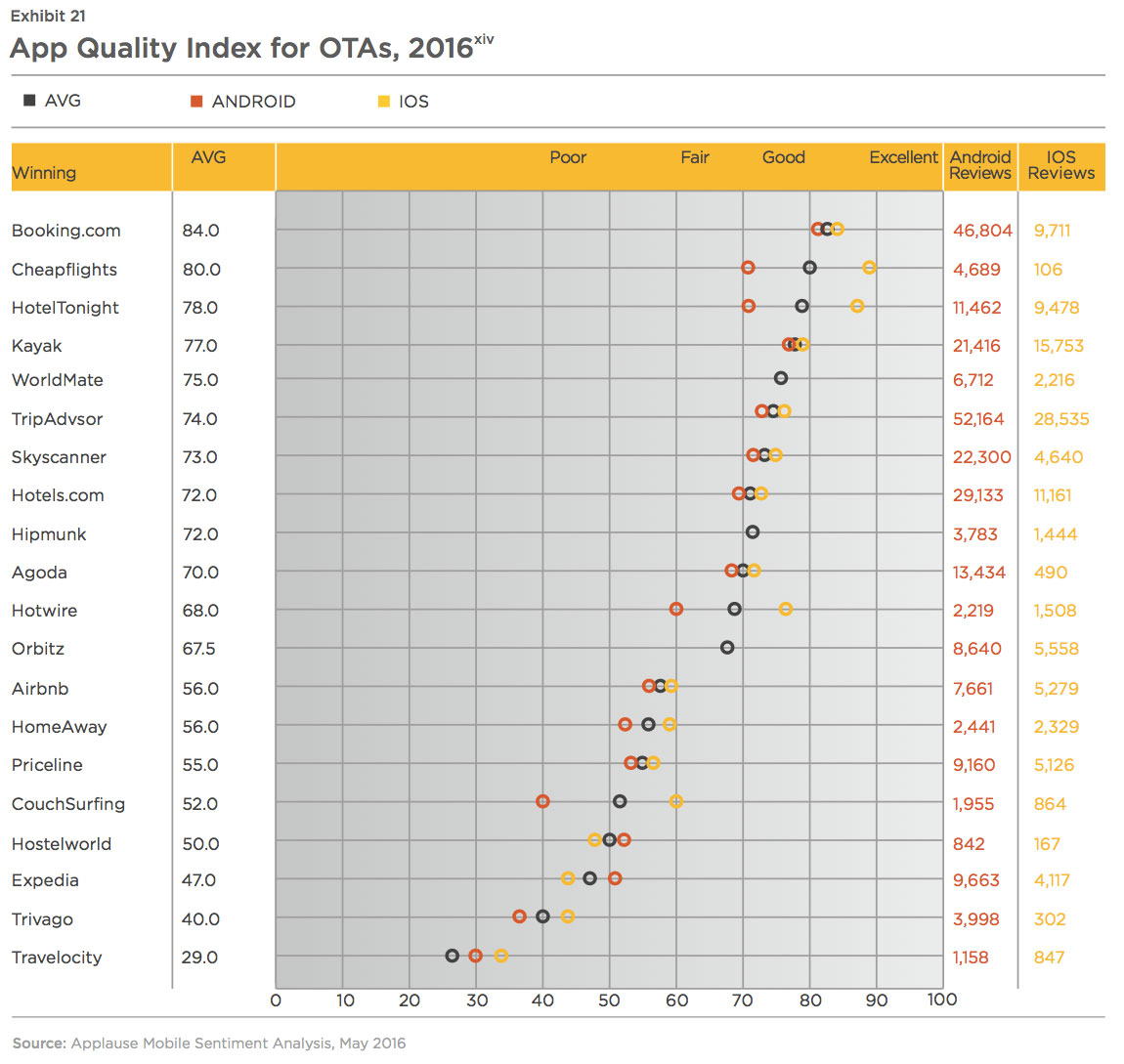Select the HotelTonight row label

coord(65,308)
